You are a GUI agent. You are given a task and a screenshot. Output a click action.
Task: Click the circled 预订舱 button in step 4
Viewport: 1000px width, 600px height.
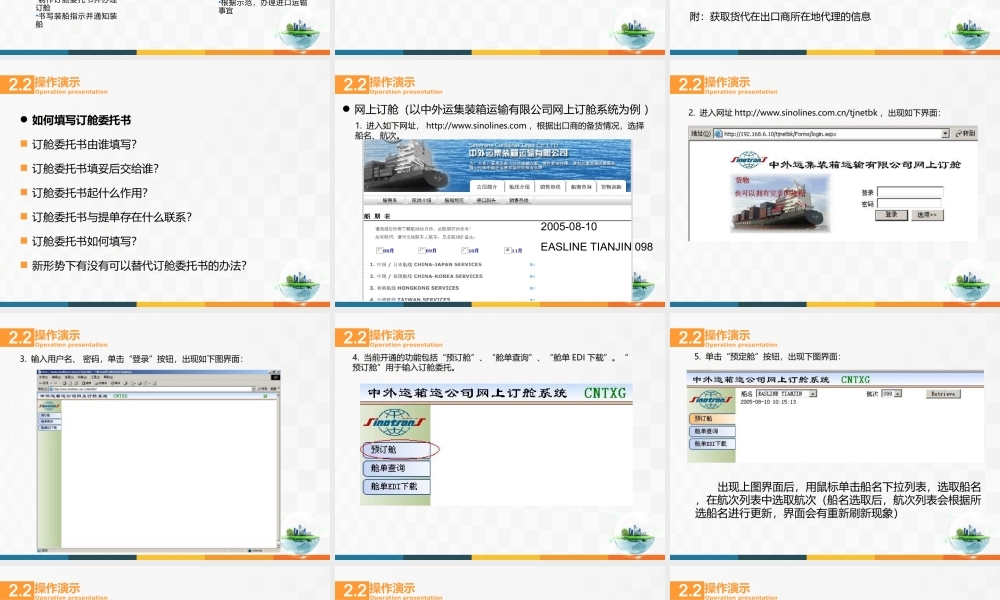point(396,450)
